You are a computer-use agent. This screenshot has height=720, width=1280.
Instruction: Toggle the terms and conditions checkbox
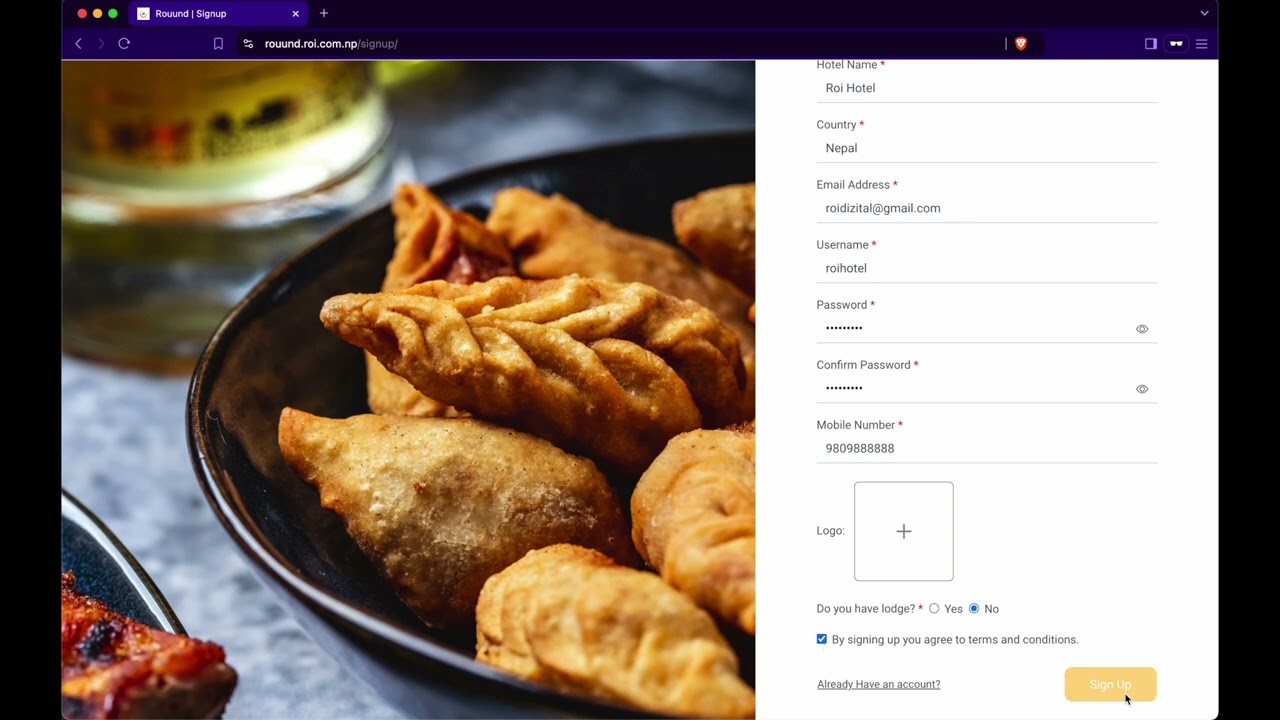tap(822, 639)
